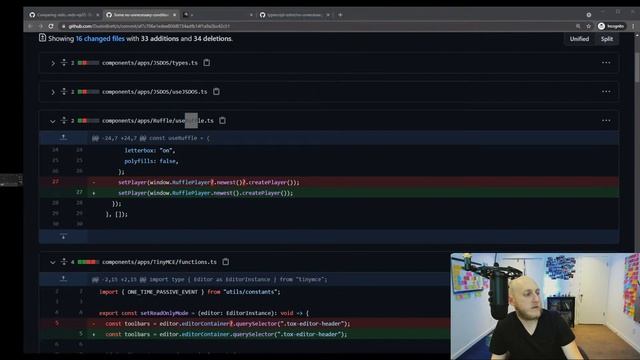
Task: Expand lines above the Ruffle hunk
Action: 63,138
